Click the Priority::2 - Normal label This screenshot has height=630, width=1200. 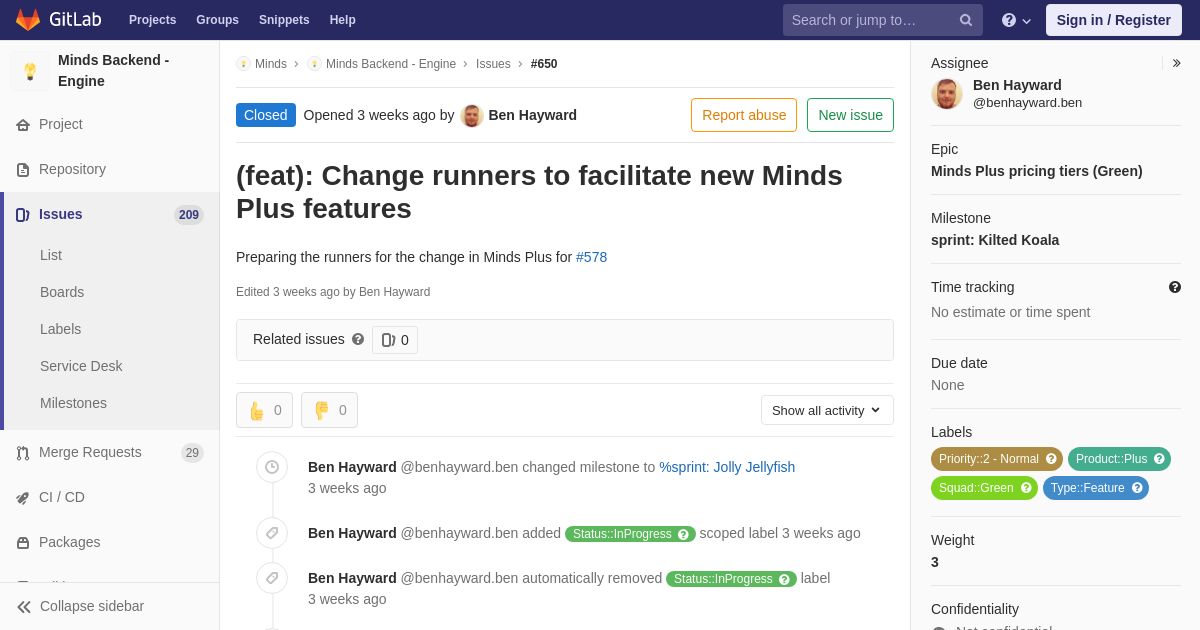[x=996, y=459]
